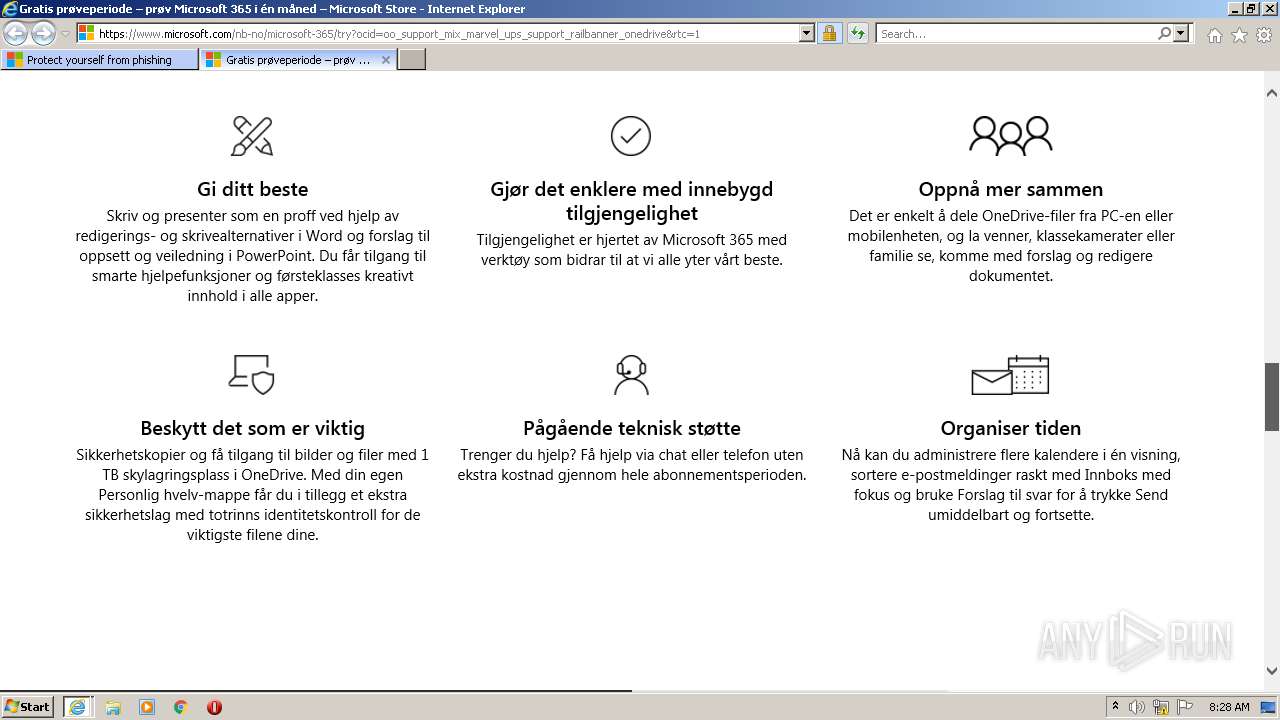Click the laptop with shield icon
This screenshot has height=720, width=1280.
coord(252,374)
